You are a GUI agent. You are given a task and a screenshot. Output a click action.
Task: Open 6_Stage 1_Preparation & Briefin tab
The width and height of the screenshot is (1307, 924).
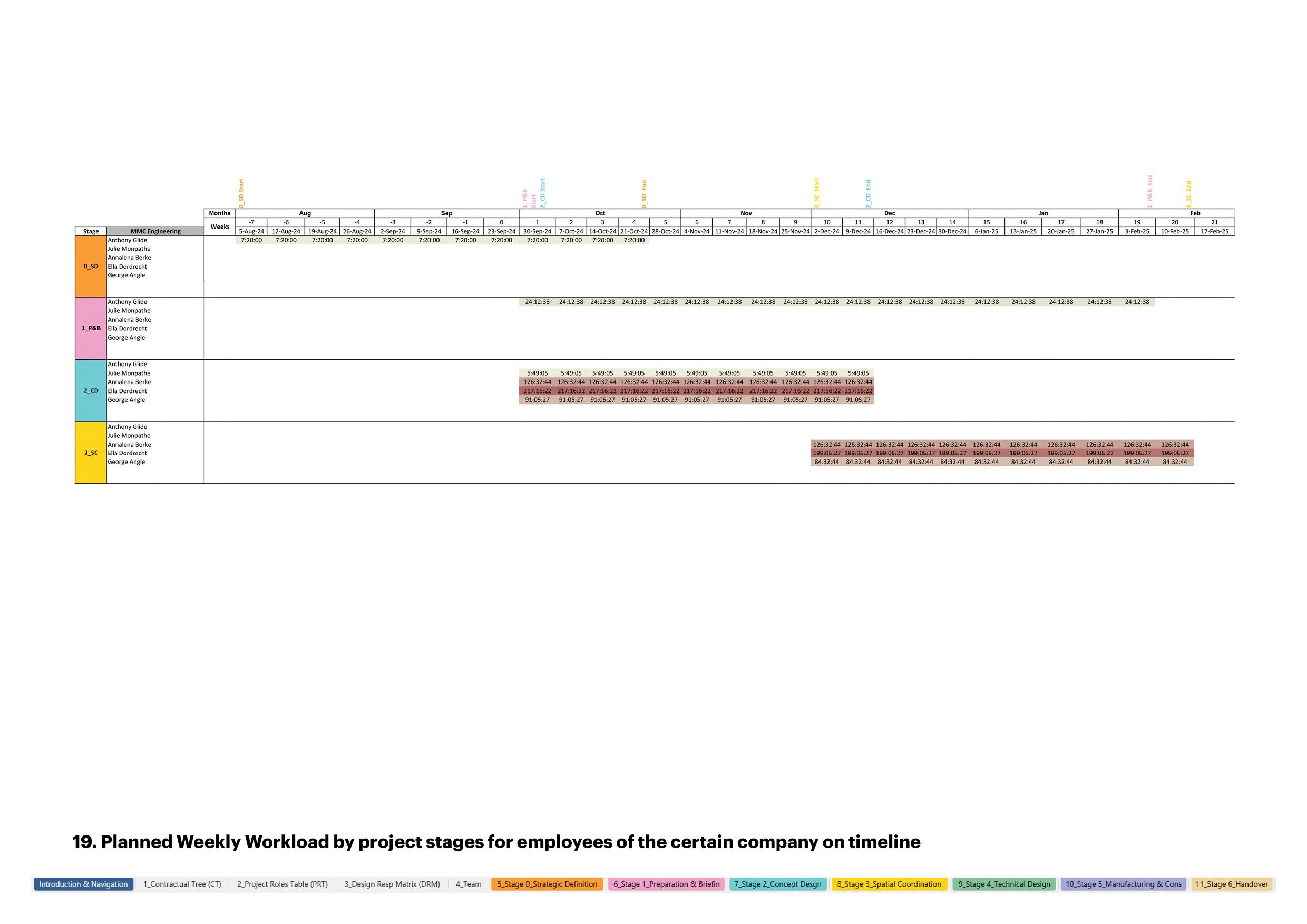pos(666,884)
